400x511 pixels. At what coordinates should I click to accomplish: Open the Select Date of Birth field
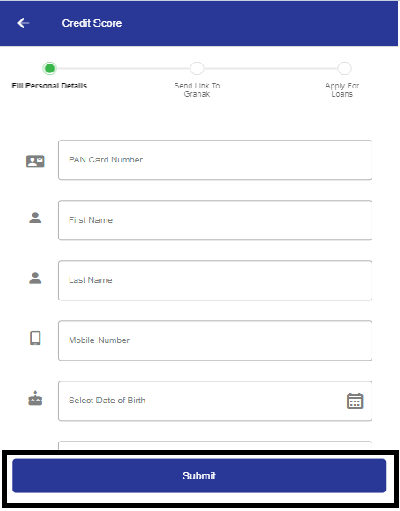coord(215,401)
